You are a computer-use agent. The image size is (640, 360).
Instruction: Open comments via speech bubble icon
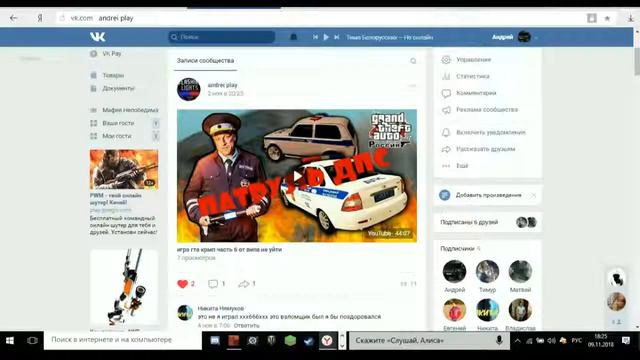pos(213,284)
